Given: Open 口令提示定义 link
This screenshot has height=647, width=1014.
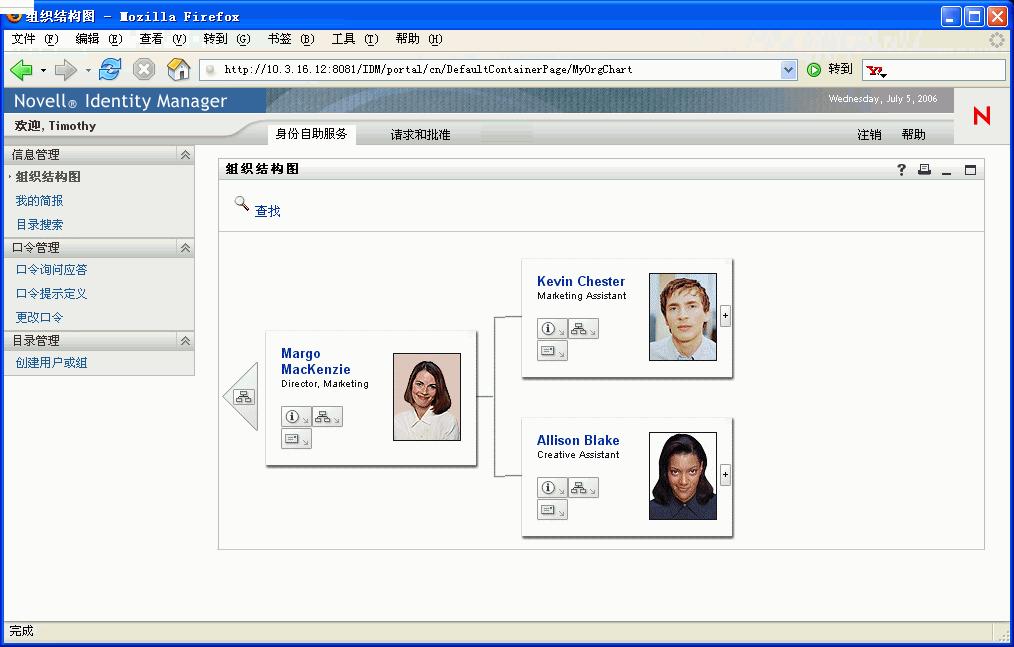Looking at the screenshot, I should coord(51,294).
